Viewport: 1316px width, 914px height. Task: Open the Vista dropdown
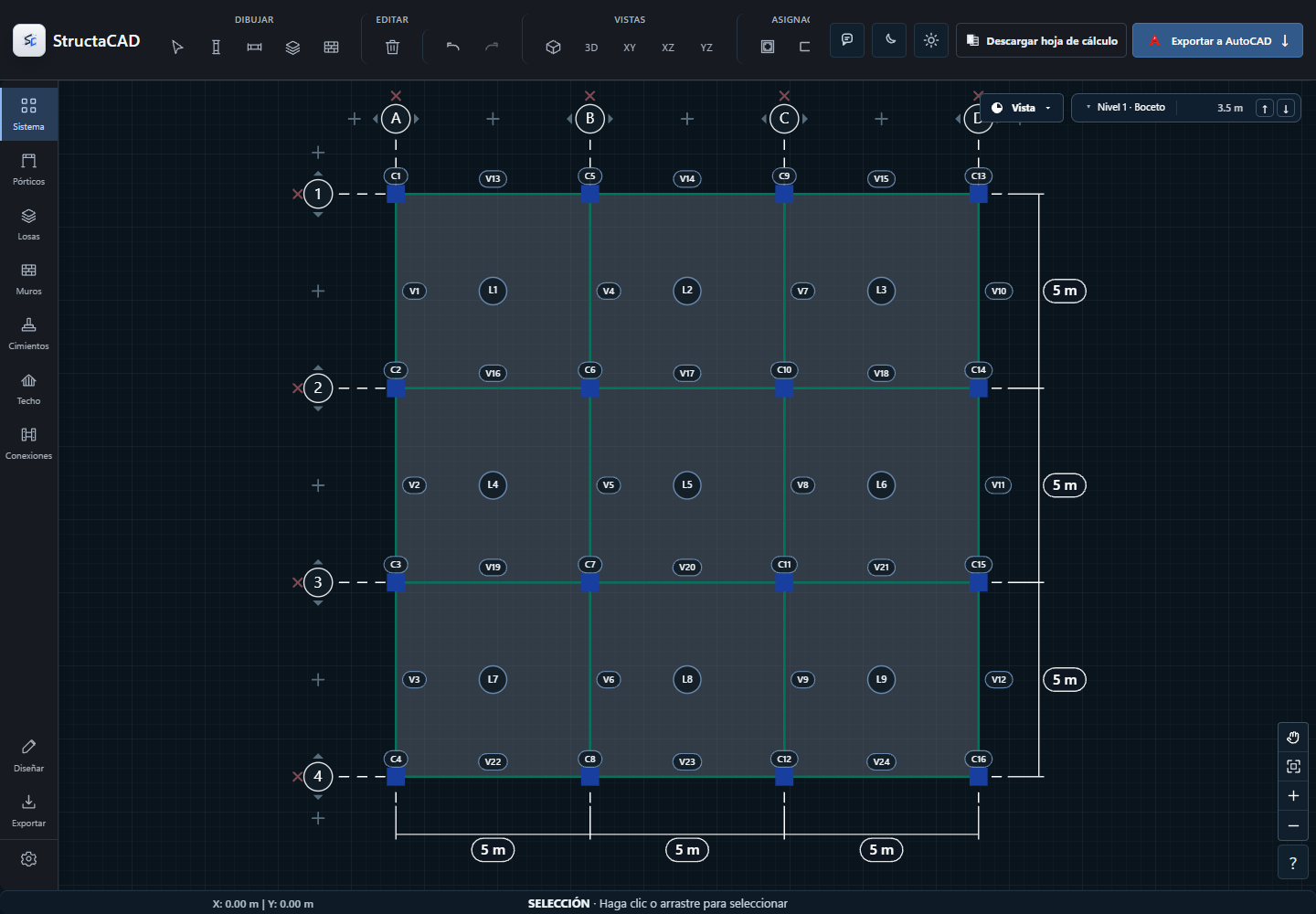[x=1022, y=108]
